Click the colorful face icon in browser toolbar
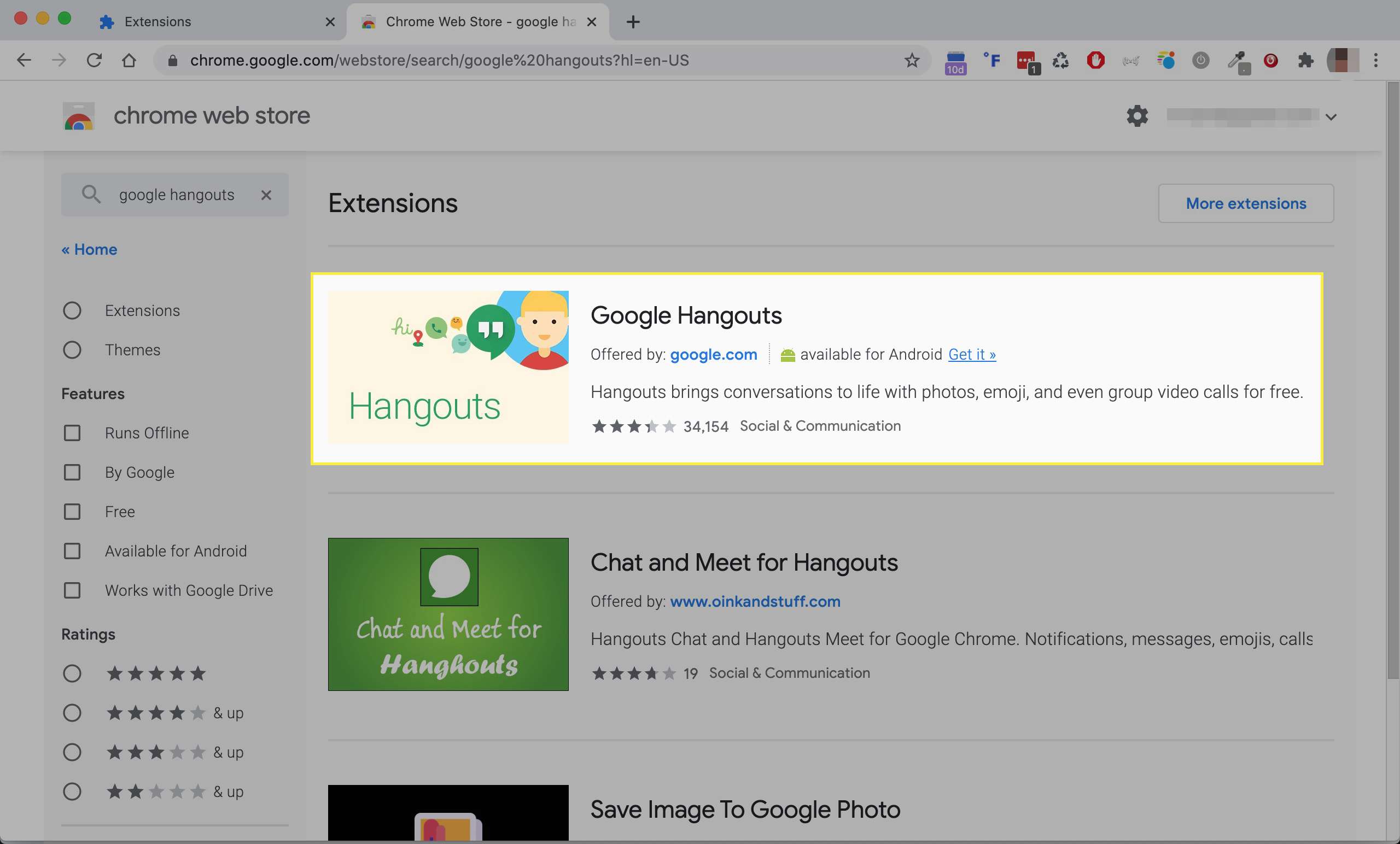The image size is (1400, 844). point(1163,60)
